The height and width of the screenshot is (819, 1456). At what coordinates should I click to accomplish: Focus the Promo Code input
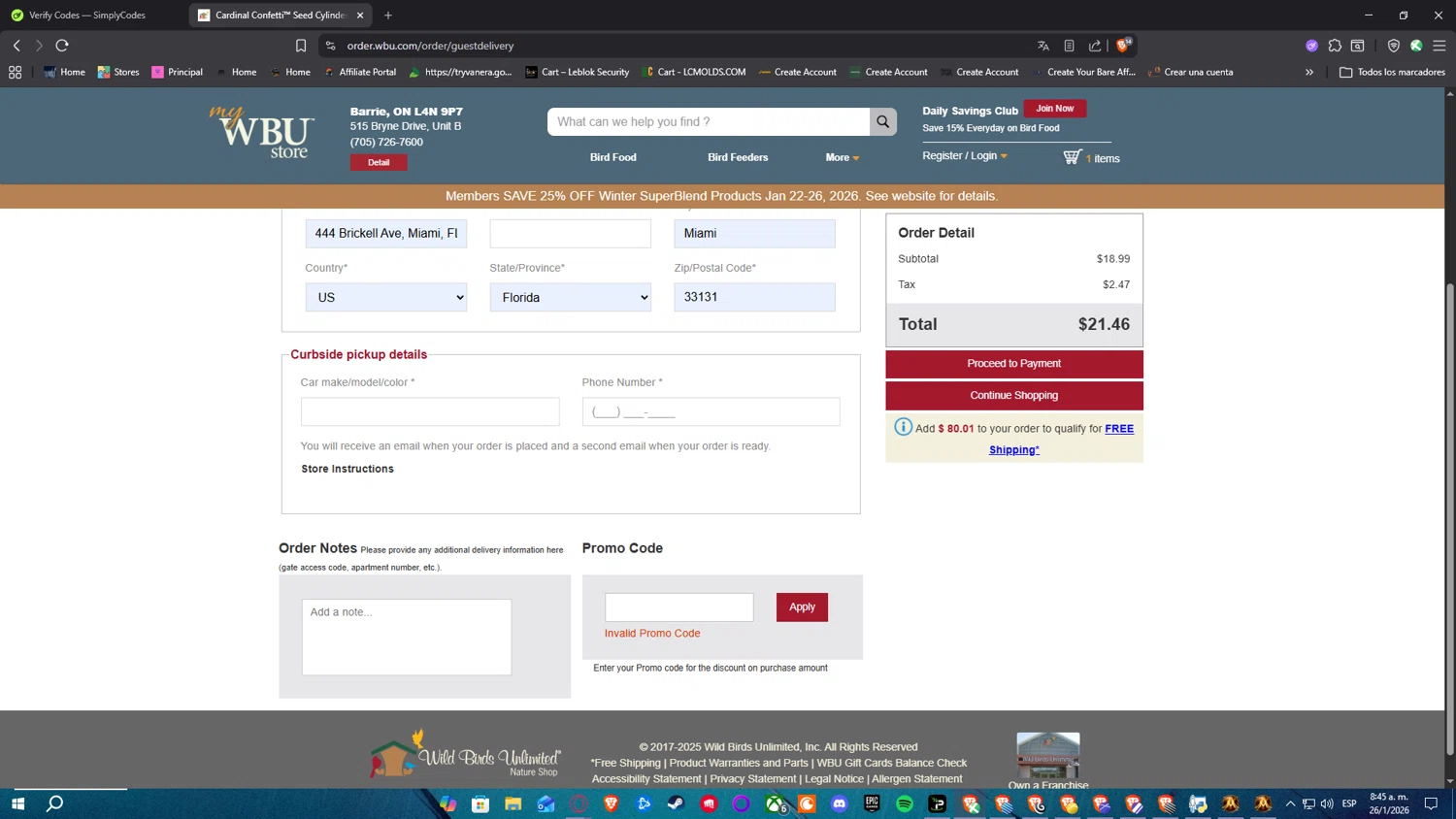click(x=678, y=607)
